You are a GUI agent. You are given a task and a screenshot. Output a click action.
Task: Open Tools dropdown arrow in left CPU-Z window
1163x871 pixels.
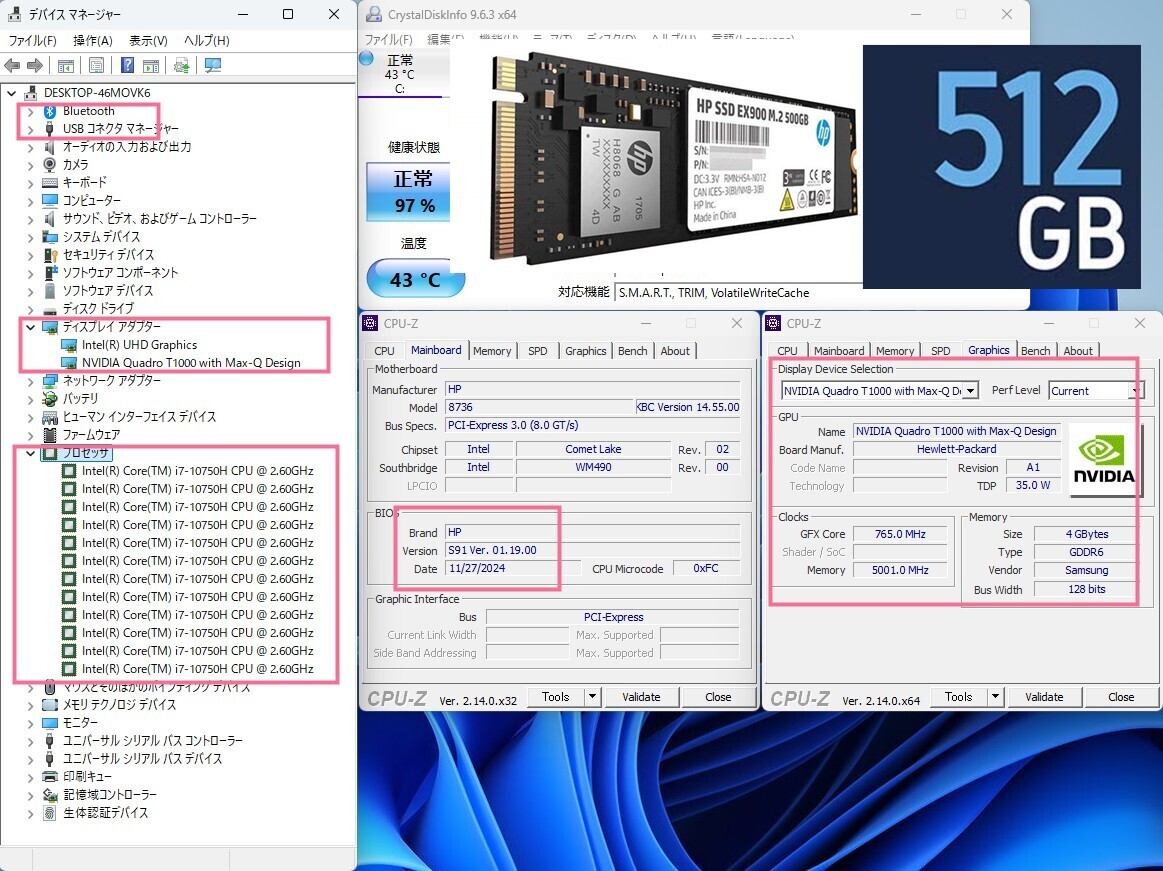click(592, 697)
